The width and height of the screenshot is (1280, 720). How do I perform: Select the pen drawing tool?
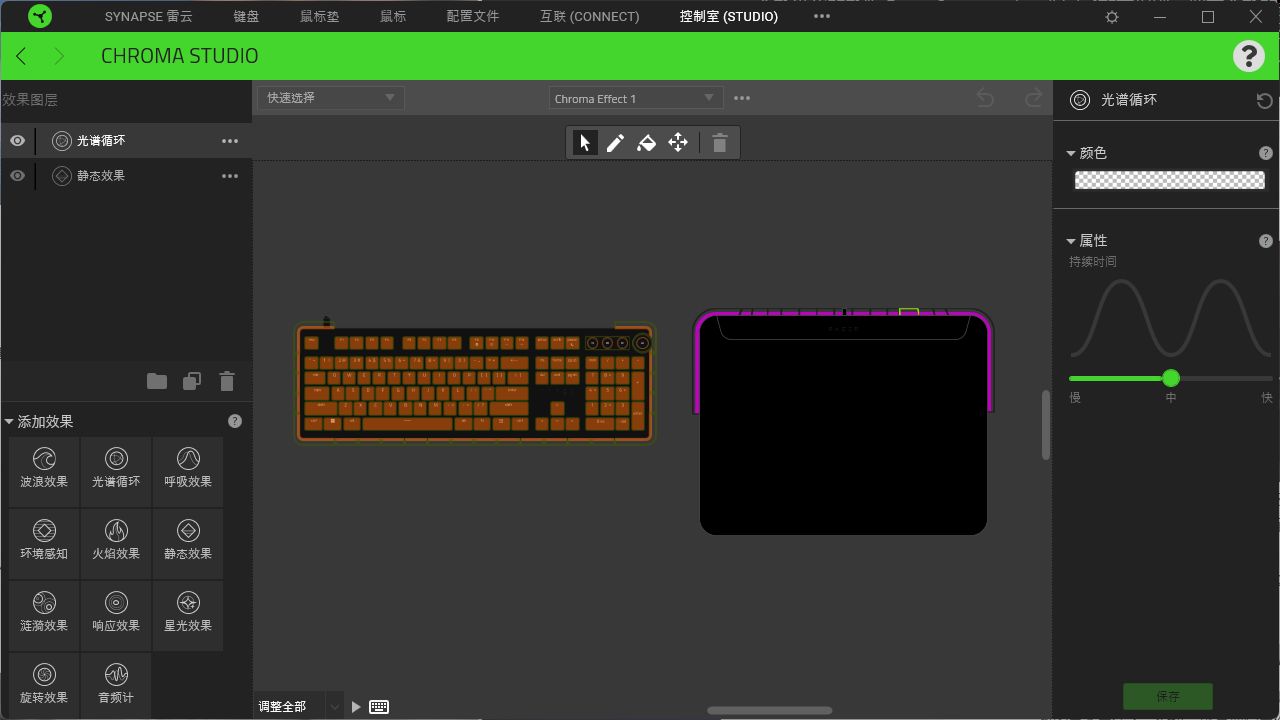[615, 143]
